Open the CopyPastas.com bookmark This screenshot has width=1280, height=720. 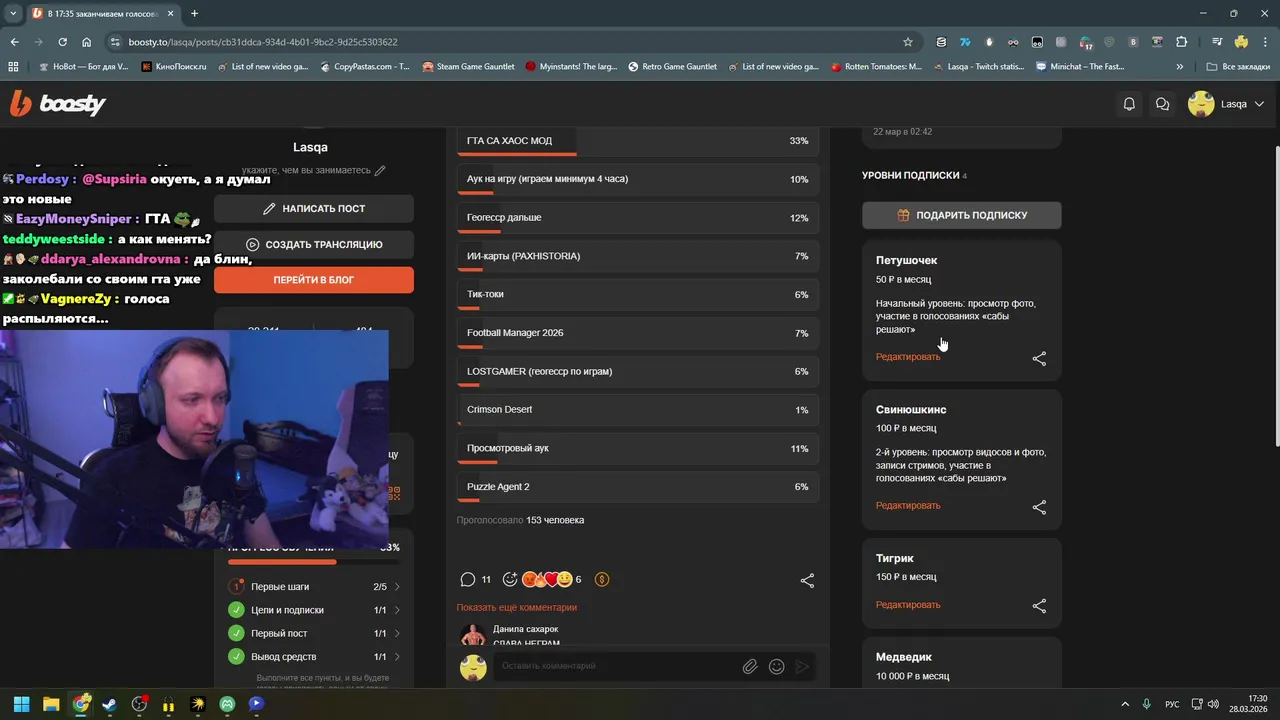pos(365,67)
